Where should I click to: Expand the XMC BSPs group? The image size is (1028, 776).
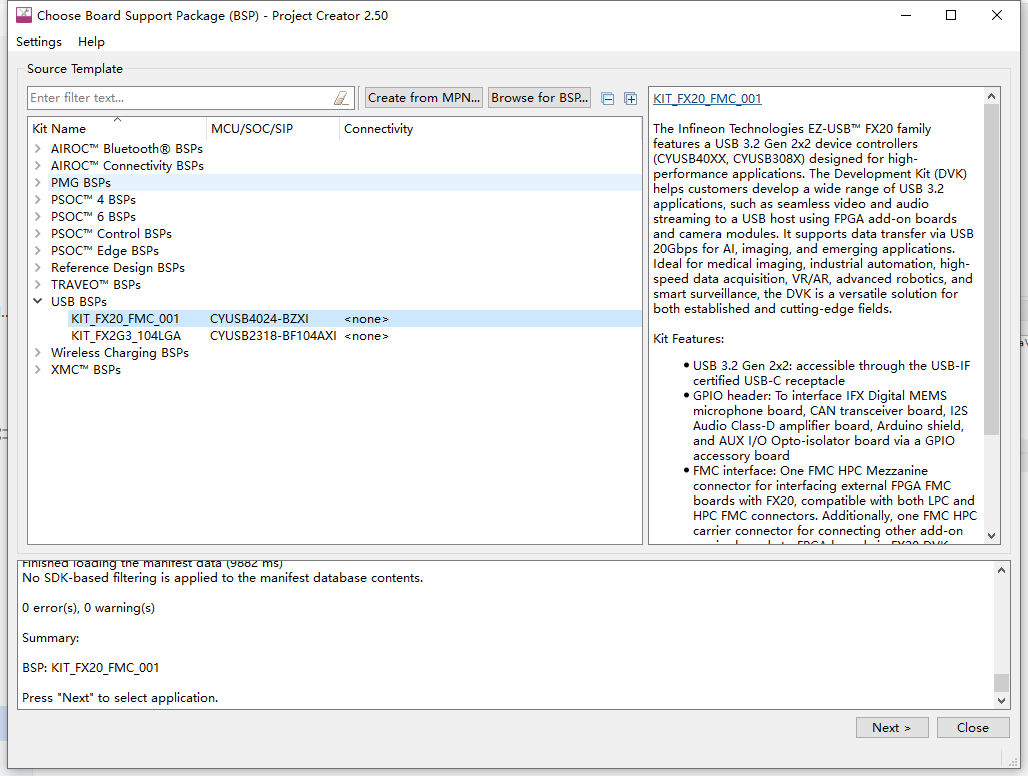coord(38,370)
